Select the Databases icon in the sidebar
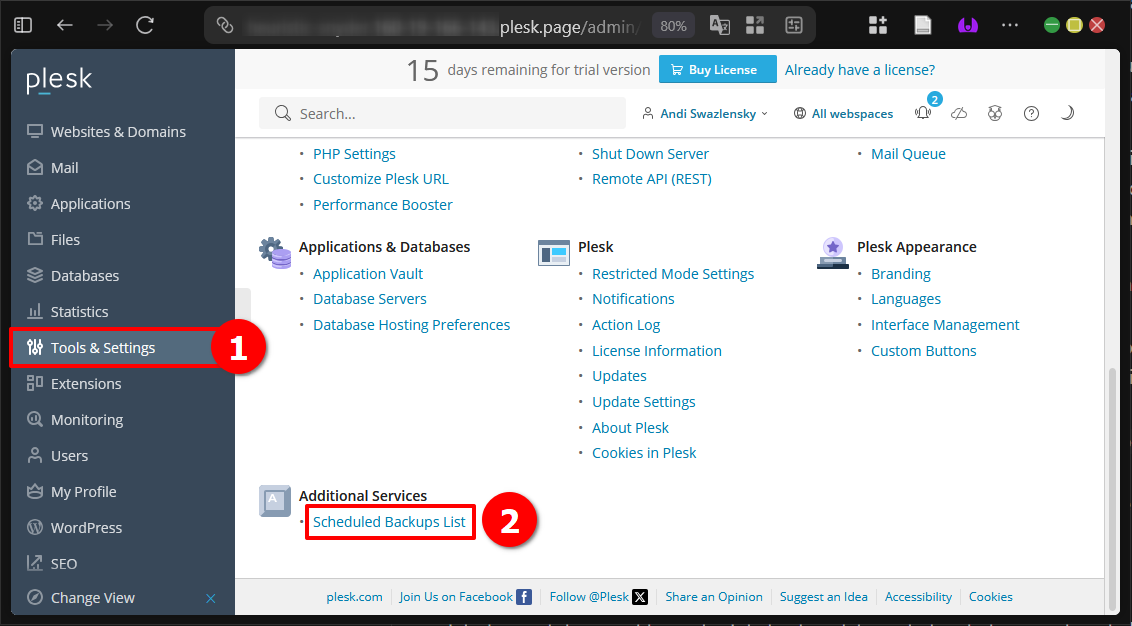Image resolution: width=1132 pixels, height=626 pixels. tap(35, 275)
